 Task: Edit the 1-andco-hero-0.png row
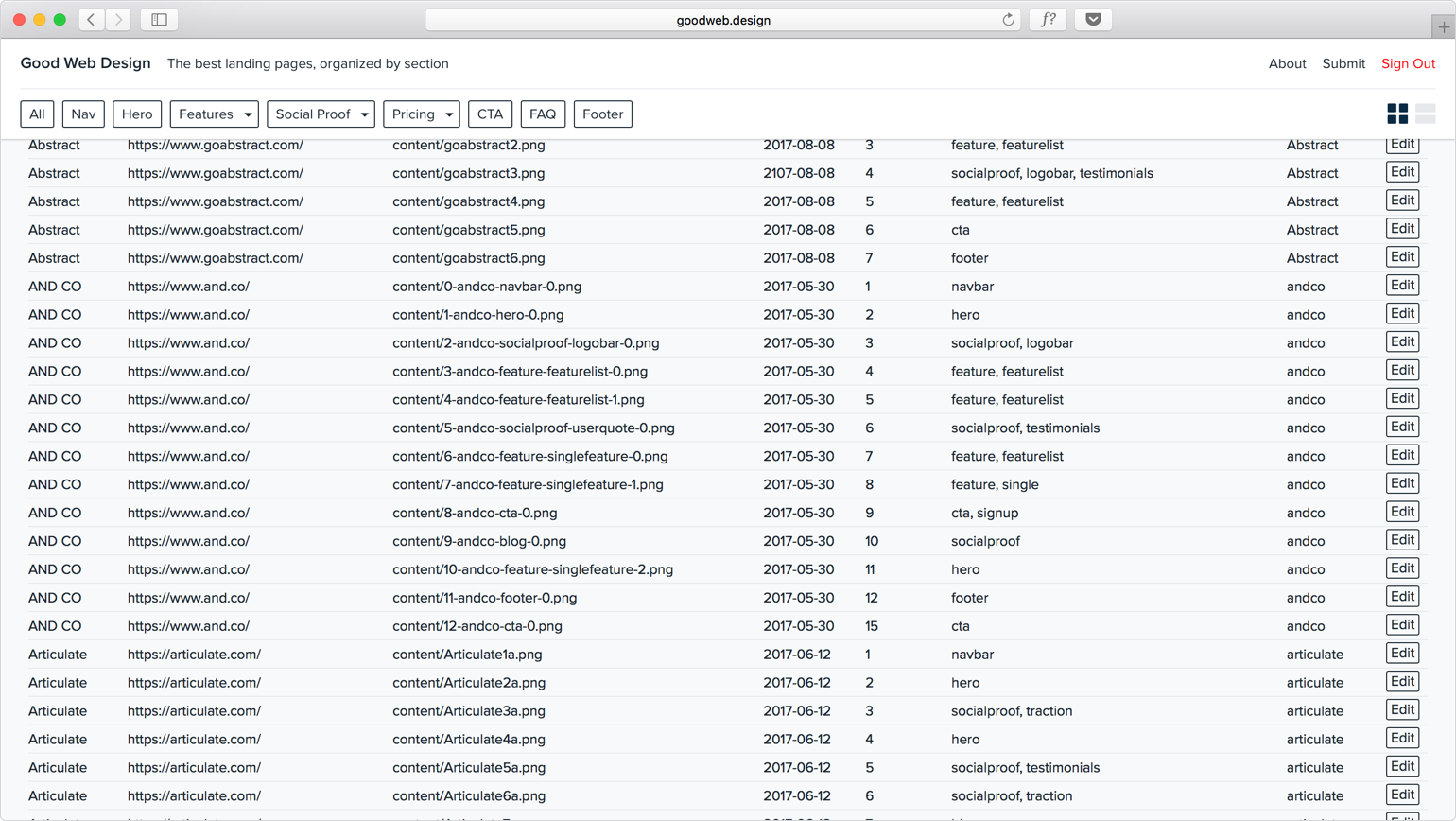pyautogui.click(x=1402, y=314)
